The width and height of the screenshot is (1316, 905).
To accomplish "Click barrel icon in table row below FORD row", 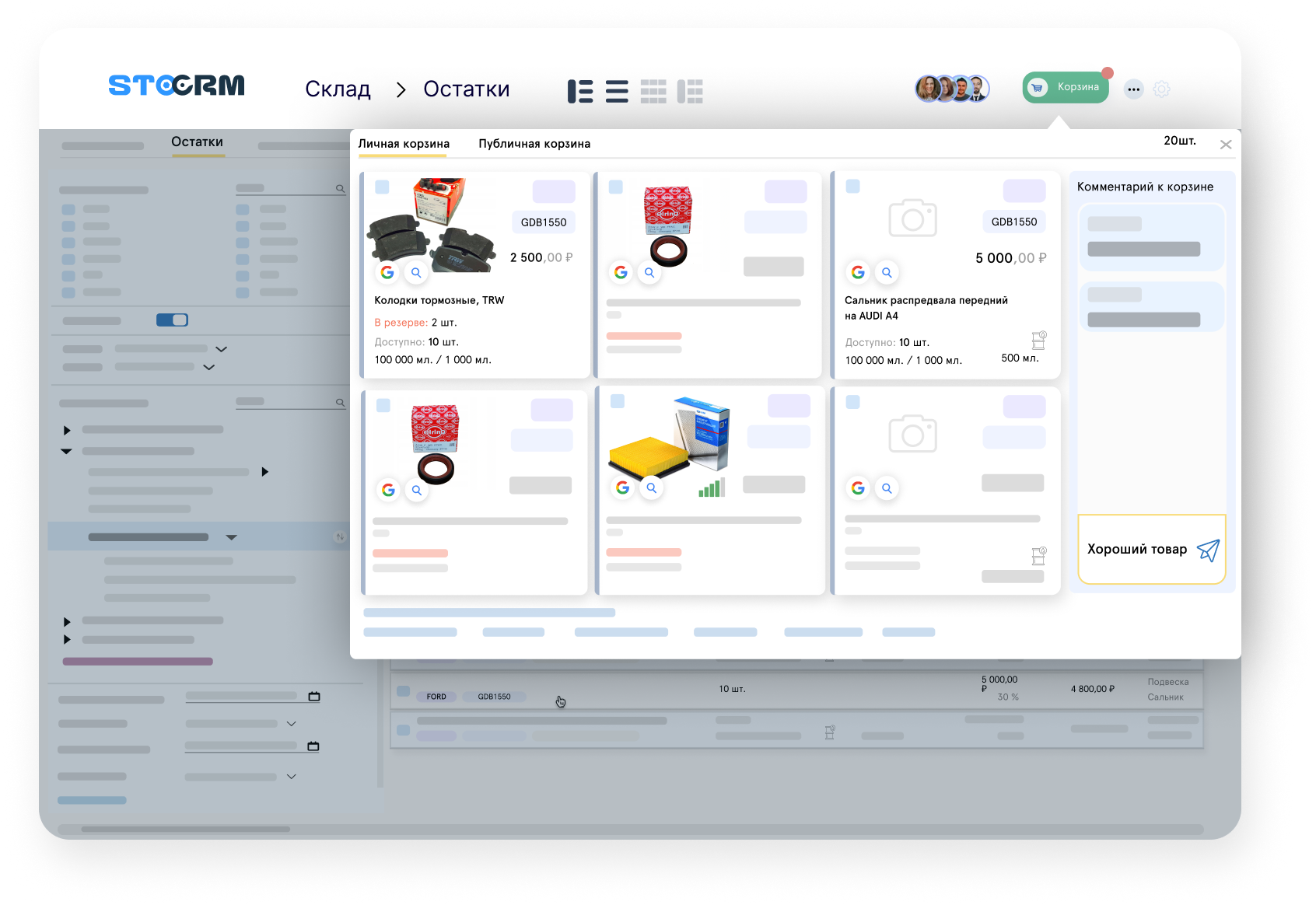I will click(830, 732).
